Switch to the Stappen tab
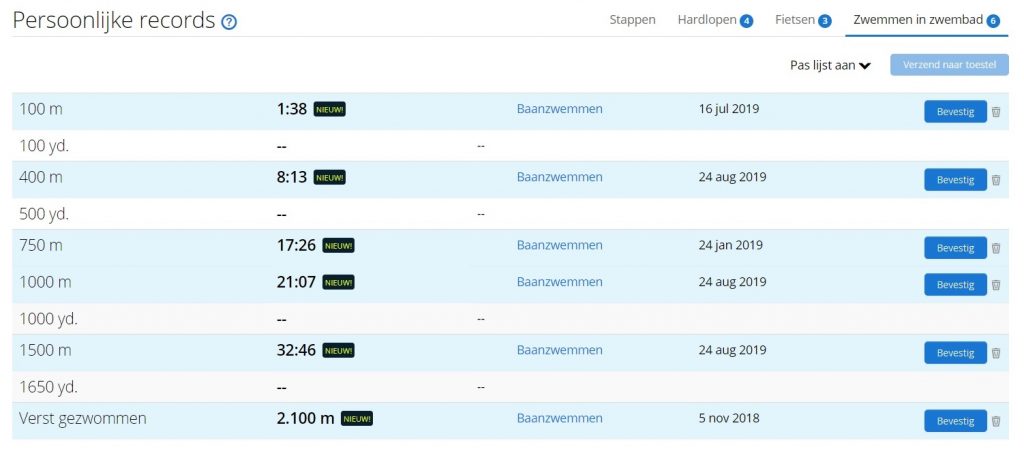The width and height of the screenshot is (1024, 449). 632,20
